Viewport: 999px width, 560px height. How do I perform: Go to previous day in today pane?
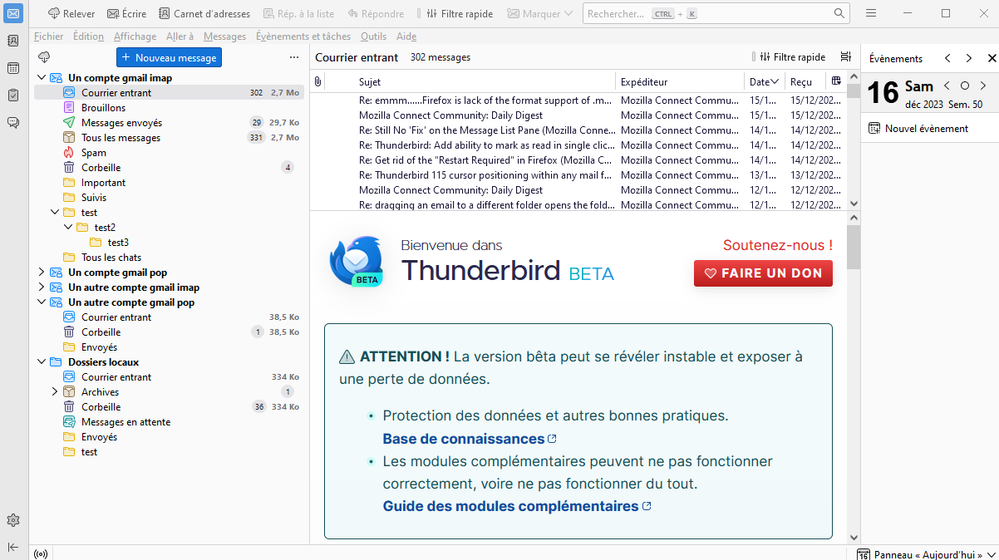[947, 85]
